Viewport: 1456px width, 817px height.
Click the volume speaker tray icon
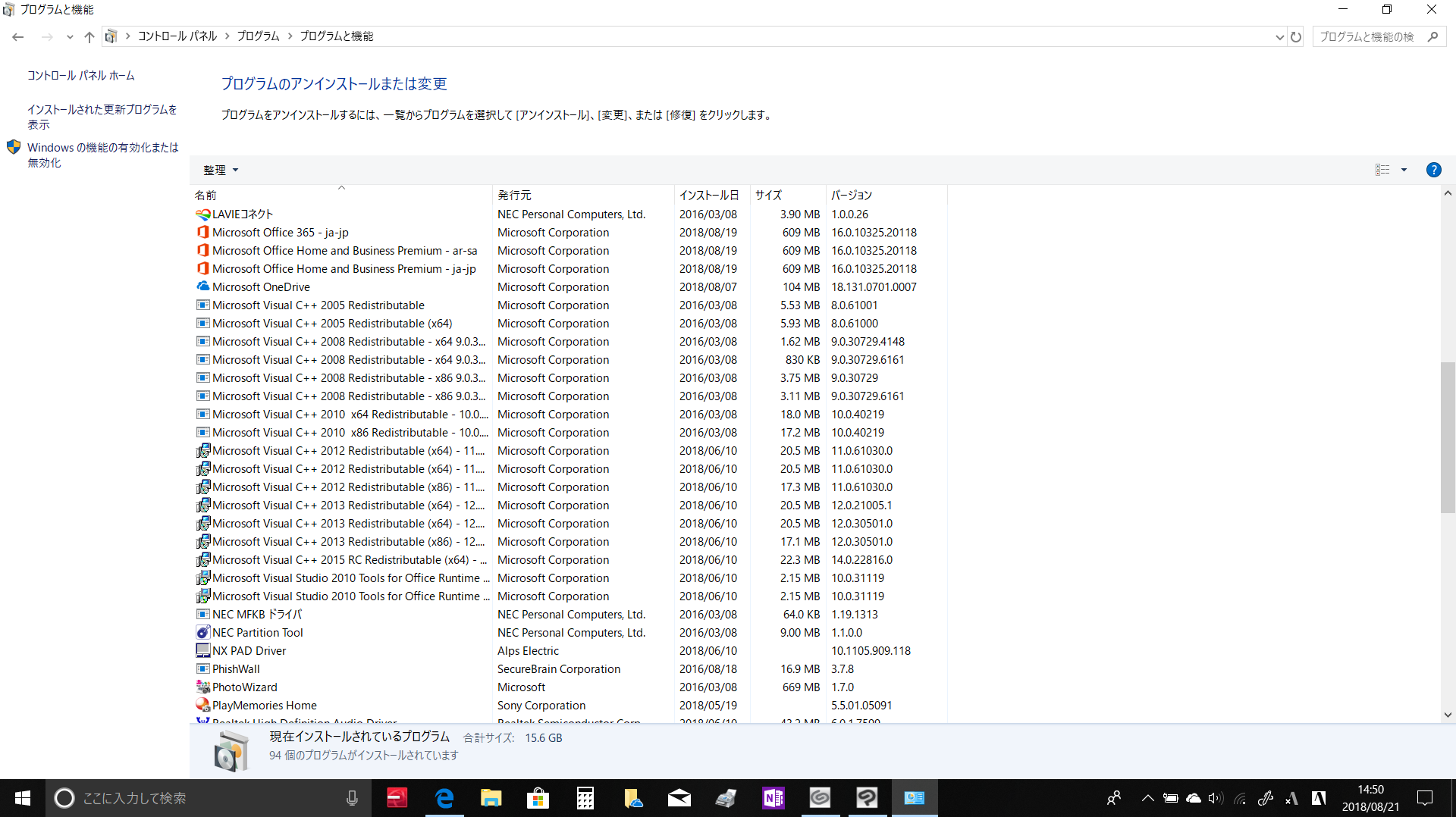click(1216, 798)
